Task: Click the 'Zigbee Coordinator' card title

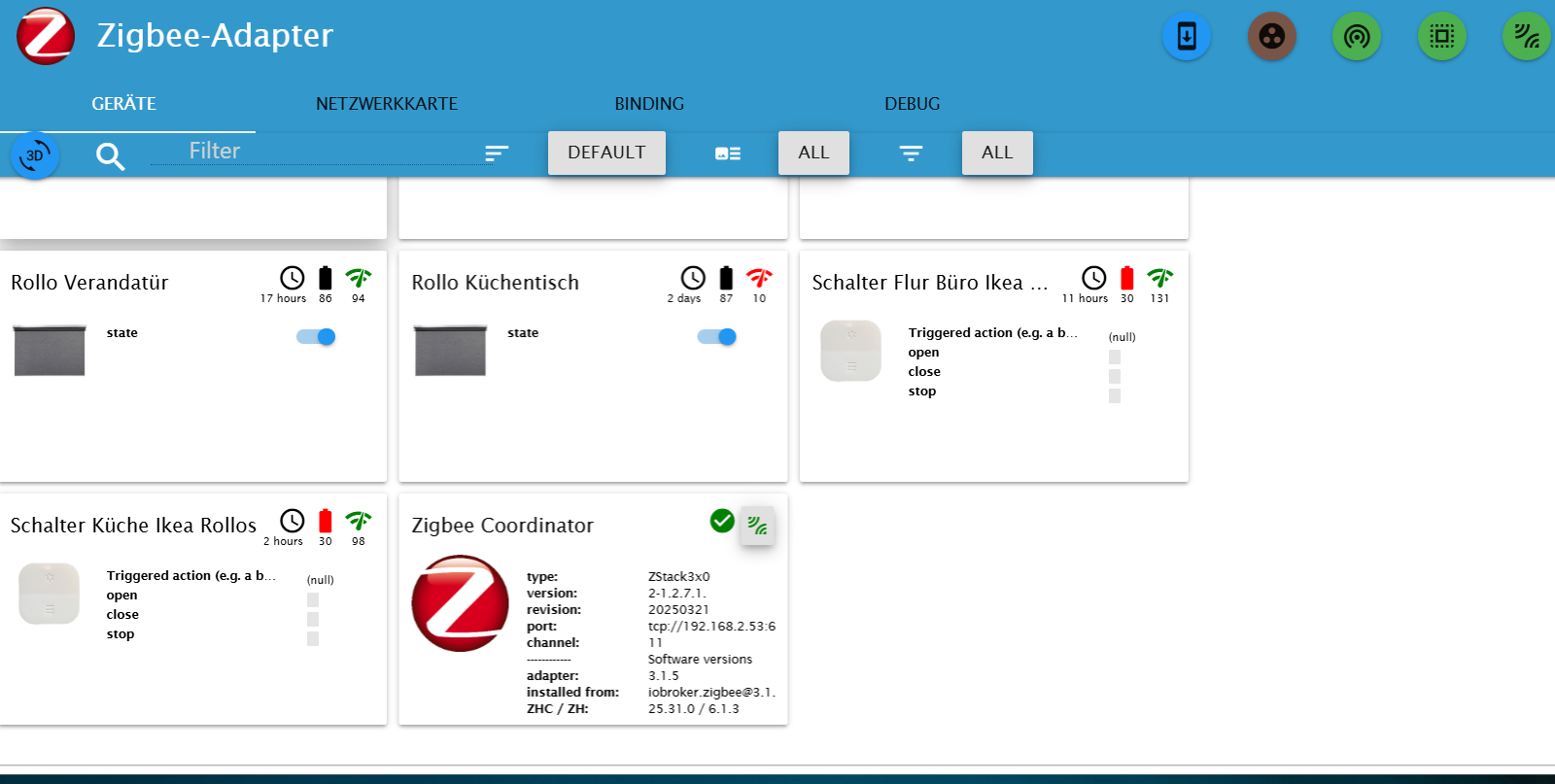Action: point(502,526)
